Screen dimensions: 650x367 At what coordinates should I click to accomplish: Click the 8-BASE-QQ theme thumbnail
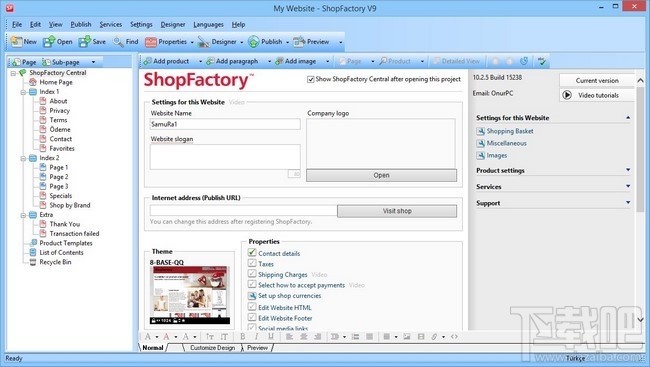tap(189, 295)
